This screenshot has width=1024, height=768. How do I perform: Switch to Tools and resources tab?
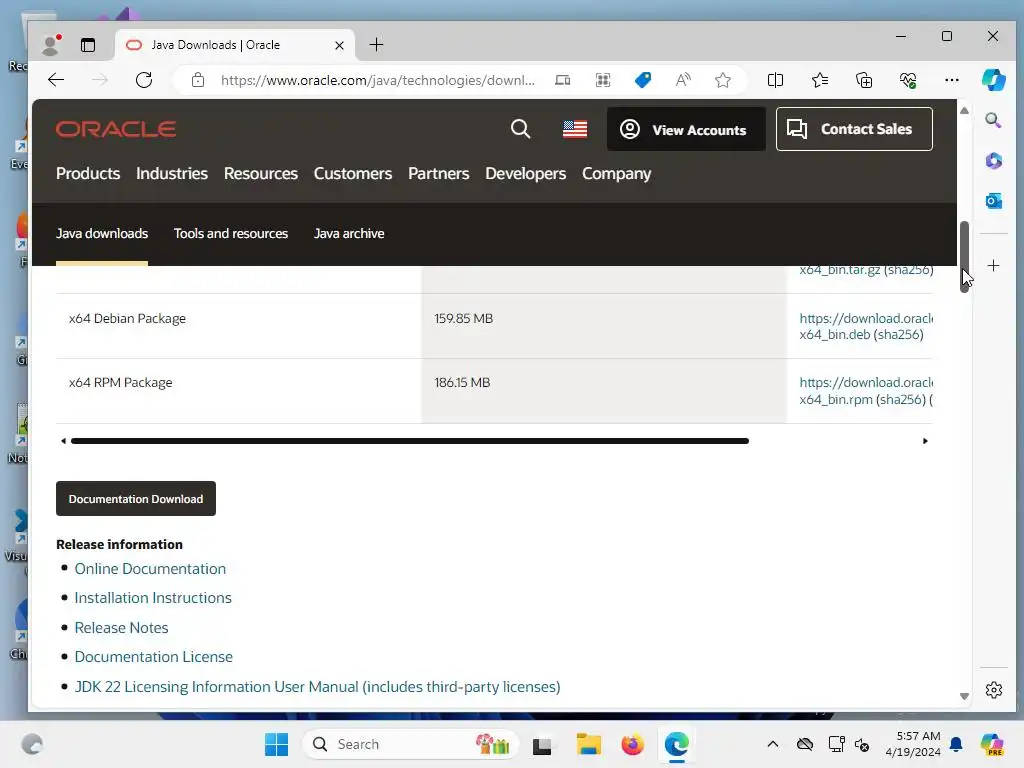coord(231,233)
